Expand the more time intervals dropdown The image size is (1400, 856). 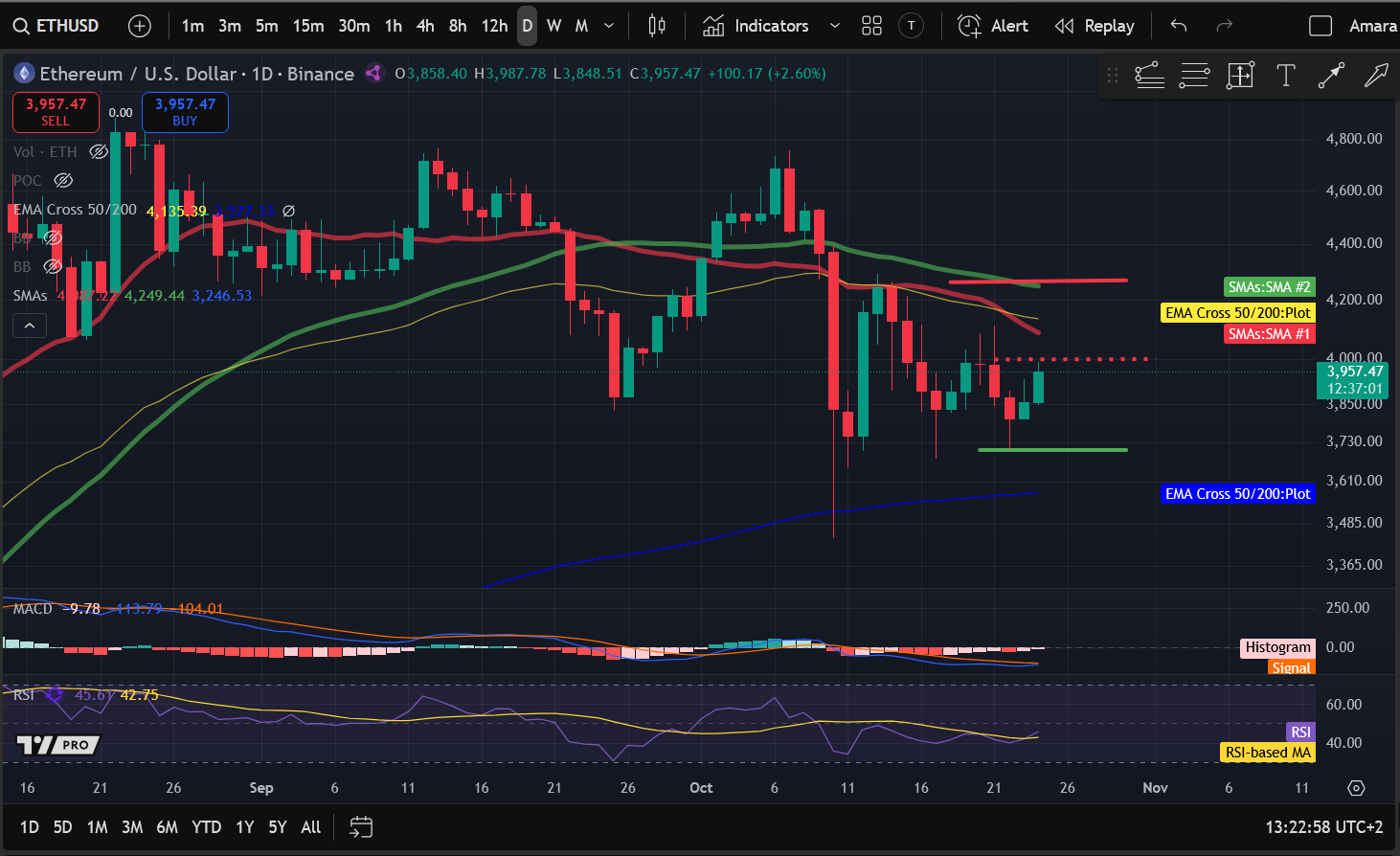coord(609,26)
